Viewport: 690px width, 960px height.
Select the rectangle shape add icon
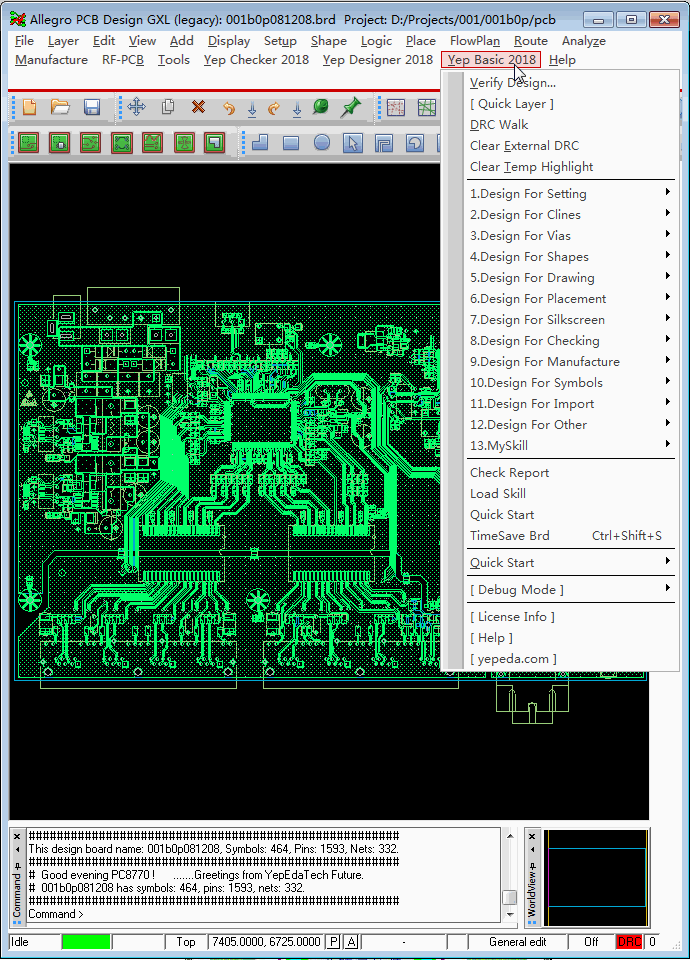291,143
